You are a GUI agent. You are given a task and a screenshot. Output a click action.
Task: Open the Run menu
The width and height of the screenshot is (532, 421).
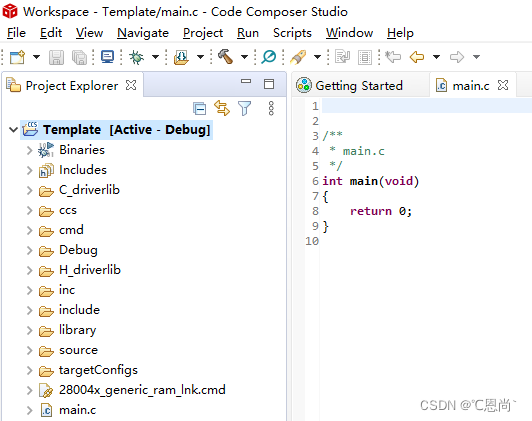point(248,33)
